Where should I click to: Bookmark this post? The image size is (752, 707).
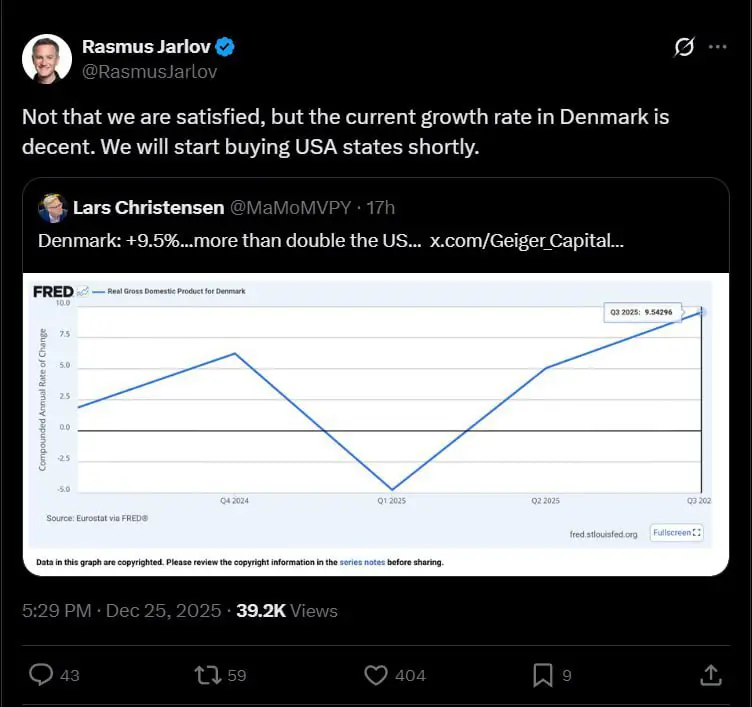coord(541,675)
